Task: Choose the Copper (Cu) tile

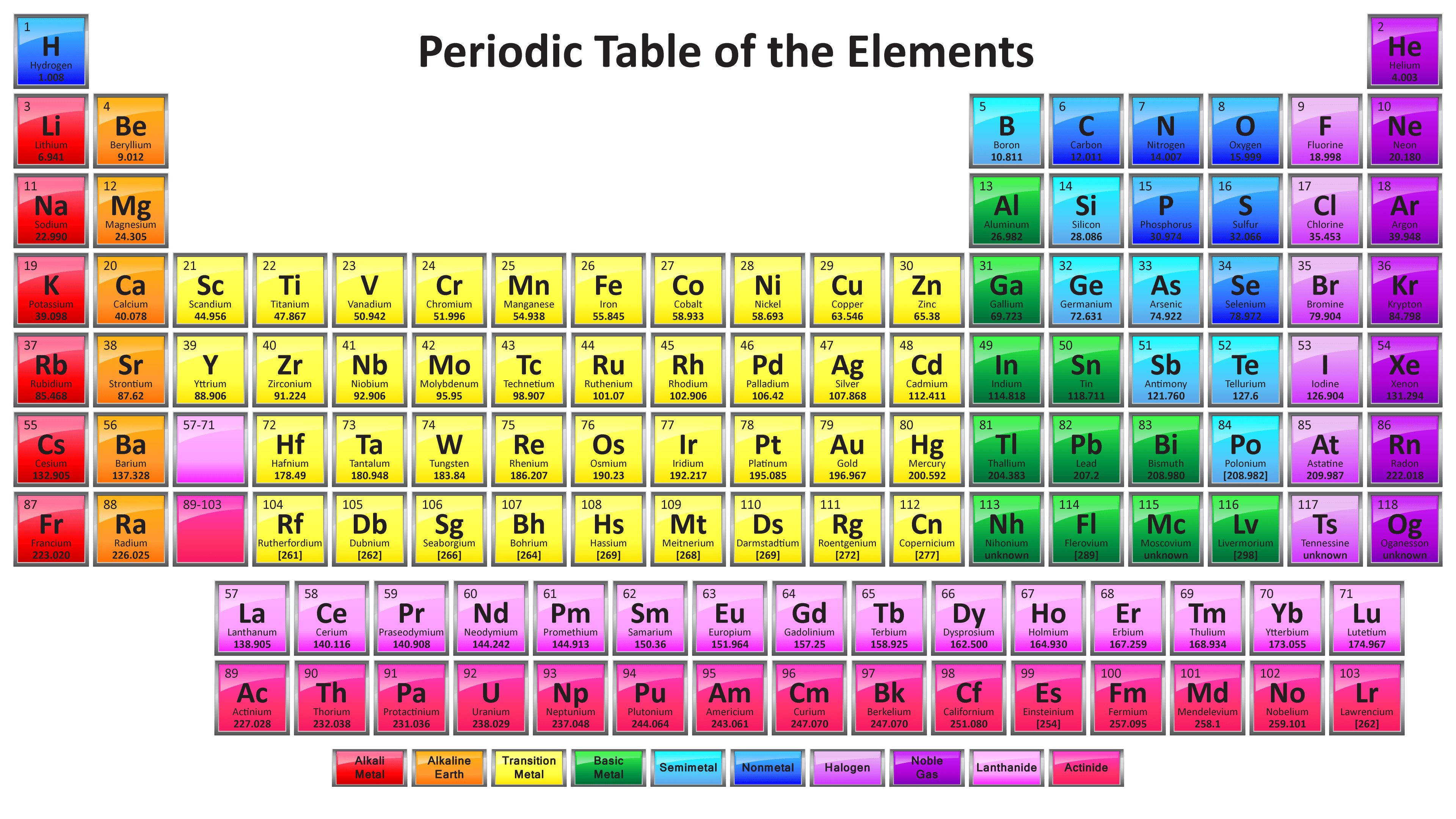Action: 847,290
